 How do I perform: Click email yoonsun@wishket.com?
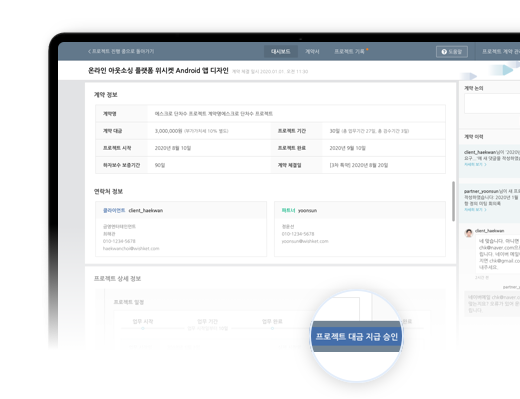coord(305,241)
